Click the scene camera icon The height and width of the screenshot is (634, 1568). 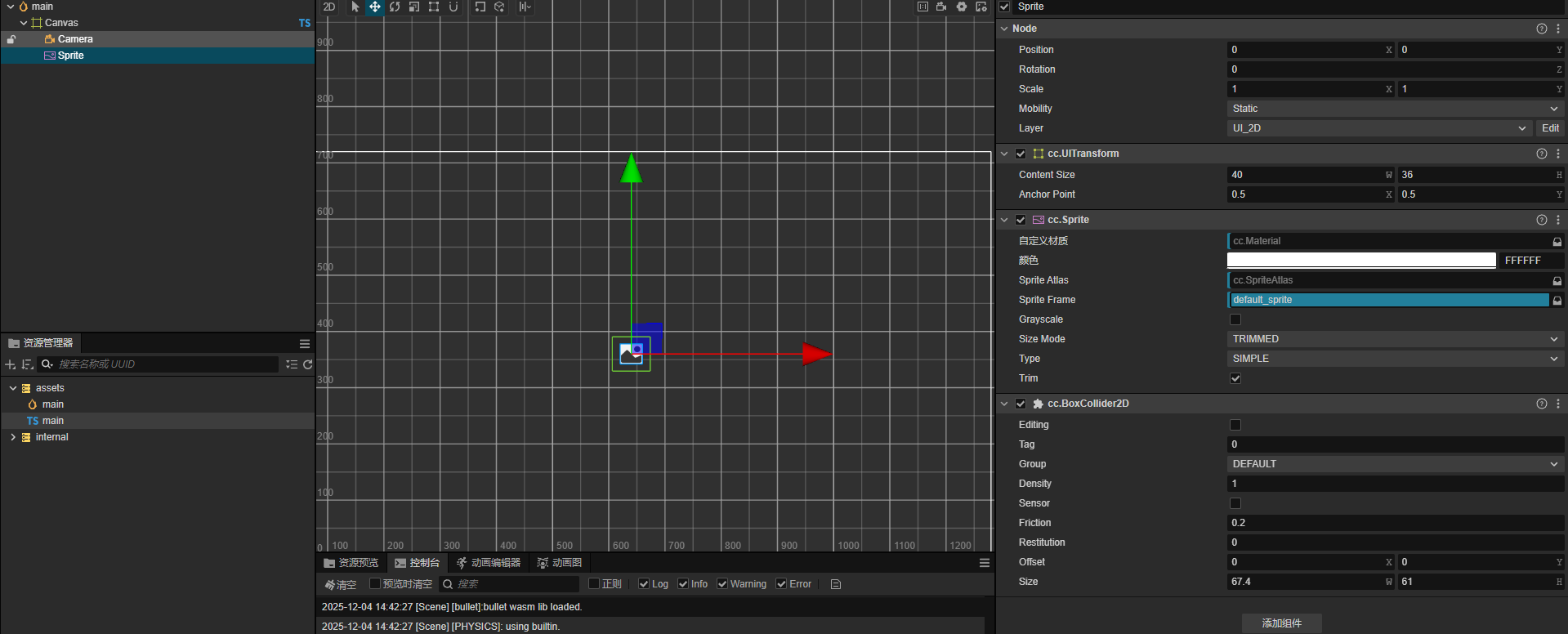pos(941,7)
